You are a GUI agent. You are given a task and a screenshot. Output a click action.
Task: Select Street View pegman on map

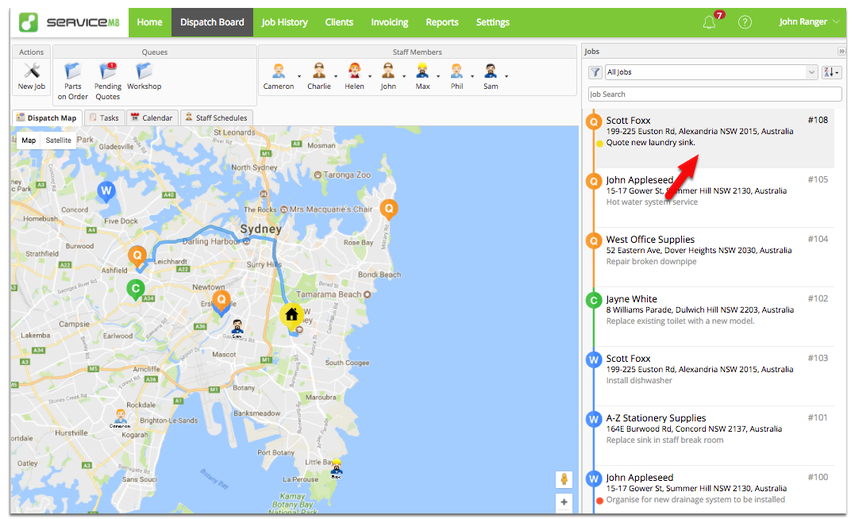coord(564,479)
